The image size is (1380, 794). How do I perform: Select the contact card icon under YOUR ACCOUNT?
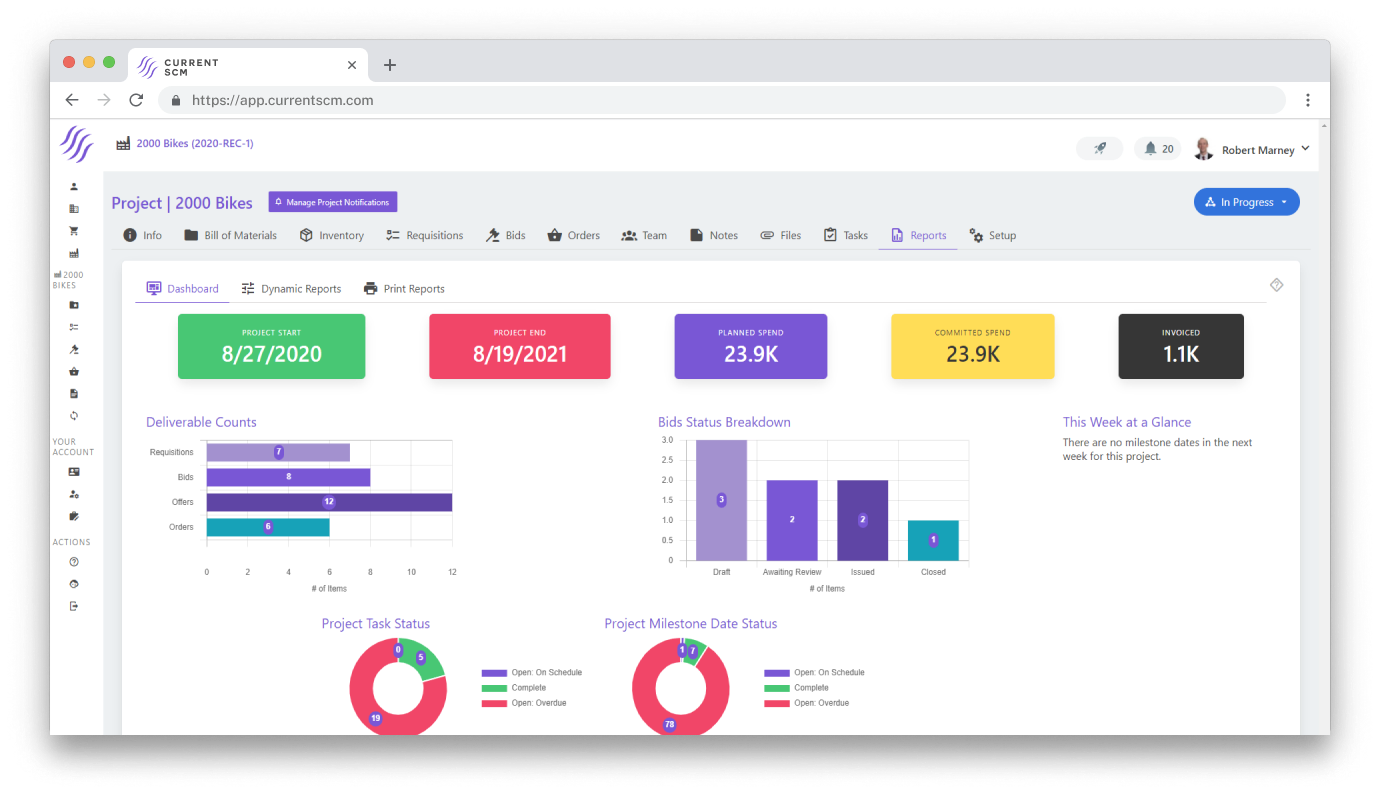coord(74,470)
